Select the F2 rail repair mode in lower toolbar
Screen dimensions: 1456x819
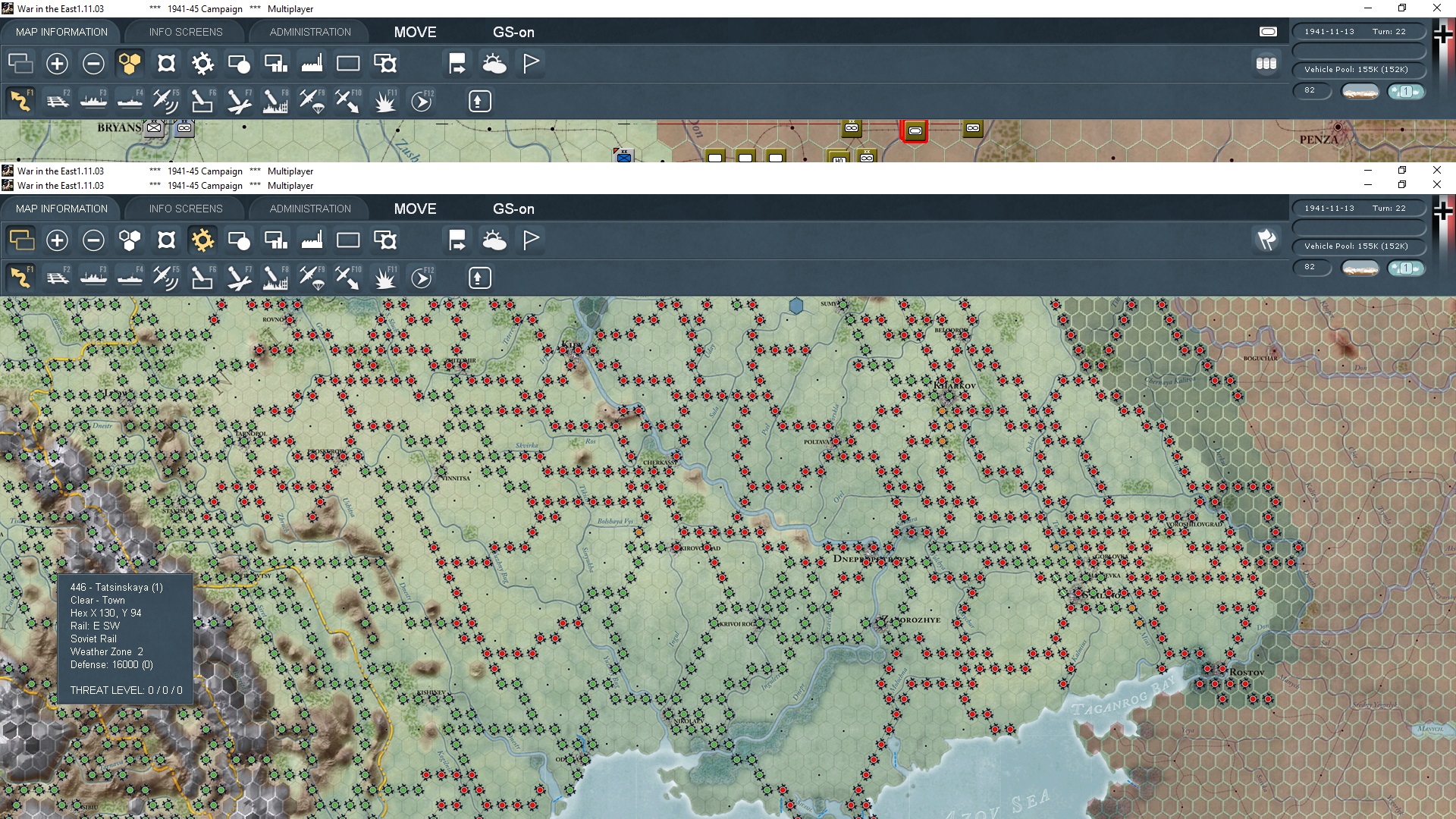click(58, 278)
